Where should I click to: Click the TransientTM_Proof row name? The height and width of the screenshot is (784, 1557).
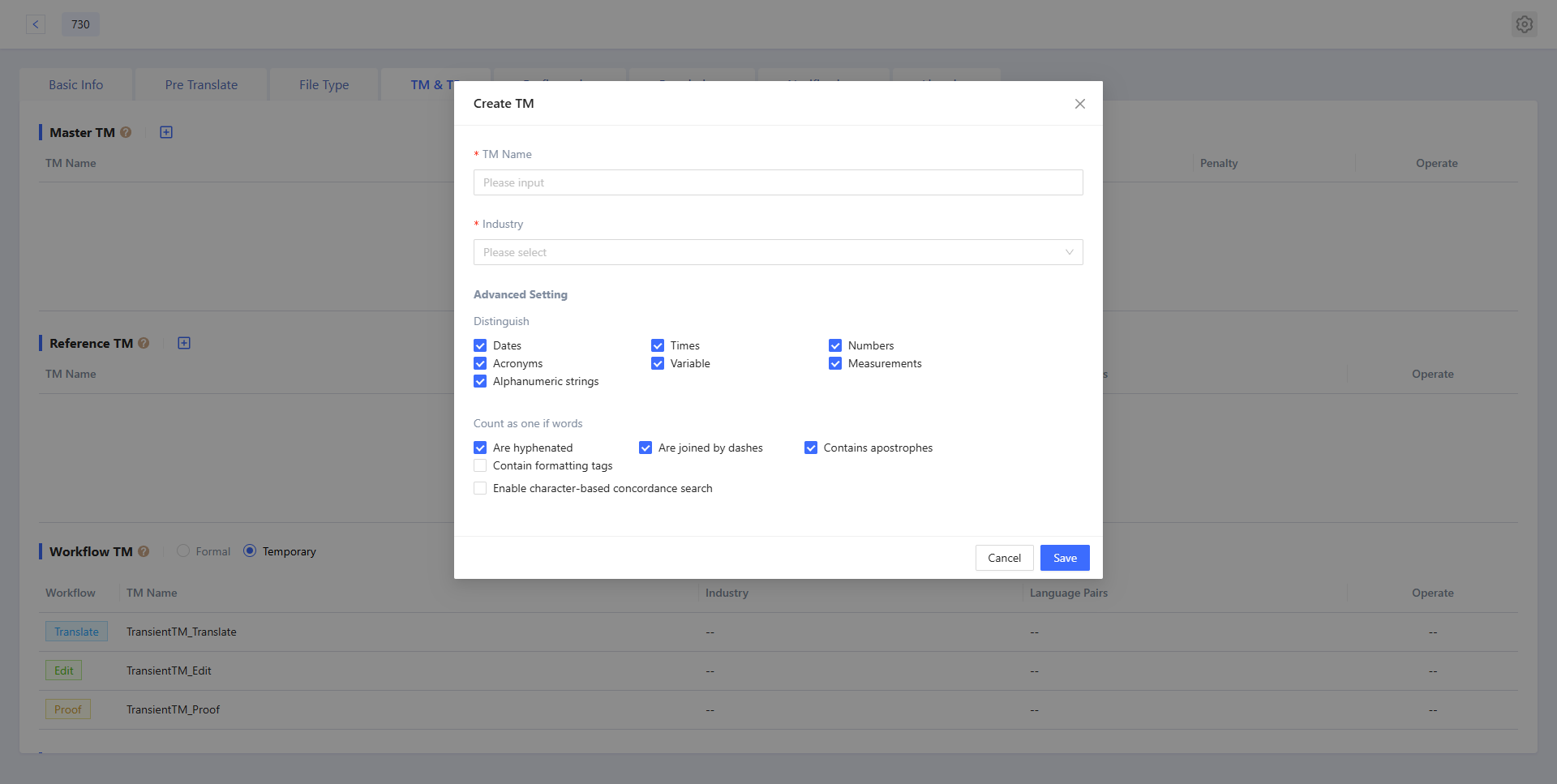point(173,709)
